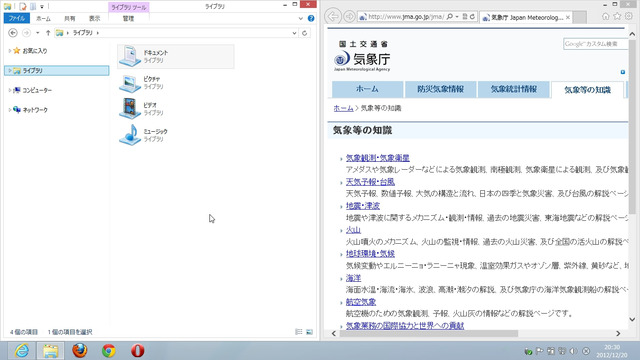Switch to the 共有 ribbon tab

70,18
